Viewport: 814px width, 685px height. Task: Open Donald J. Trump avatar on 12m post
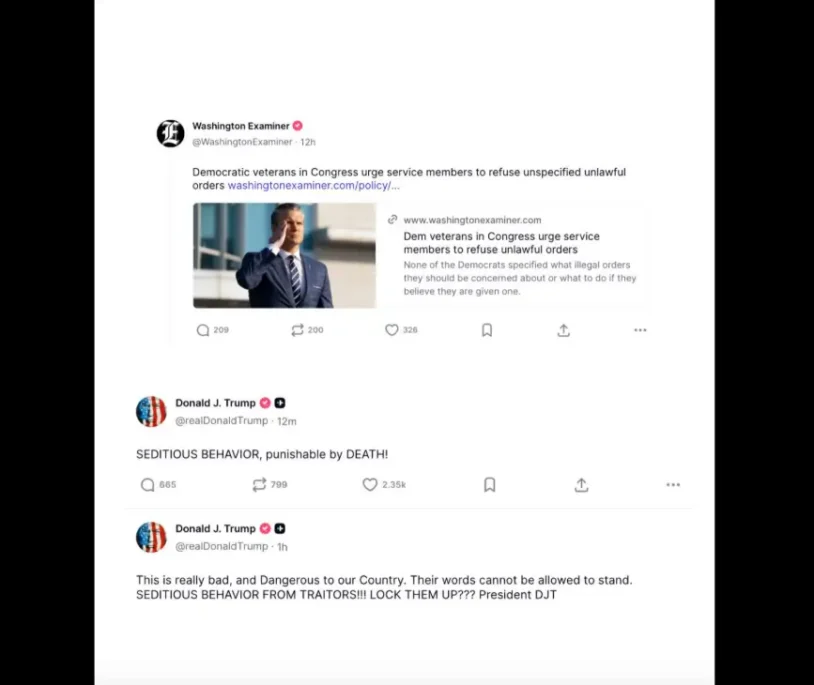click(x=151, y=412)
